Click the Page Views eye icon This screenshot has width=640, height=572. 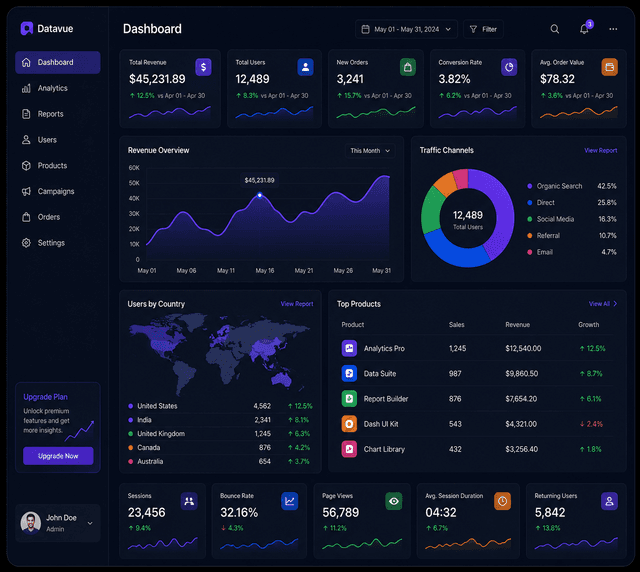[x=393, y=501]
